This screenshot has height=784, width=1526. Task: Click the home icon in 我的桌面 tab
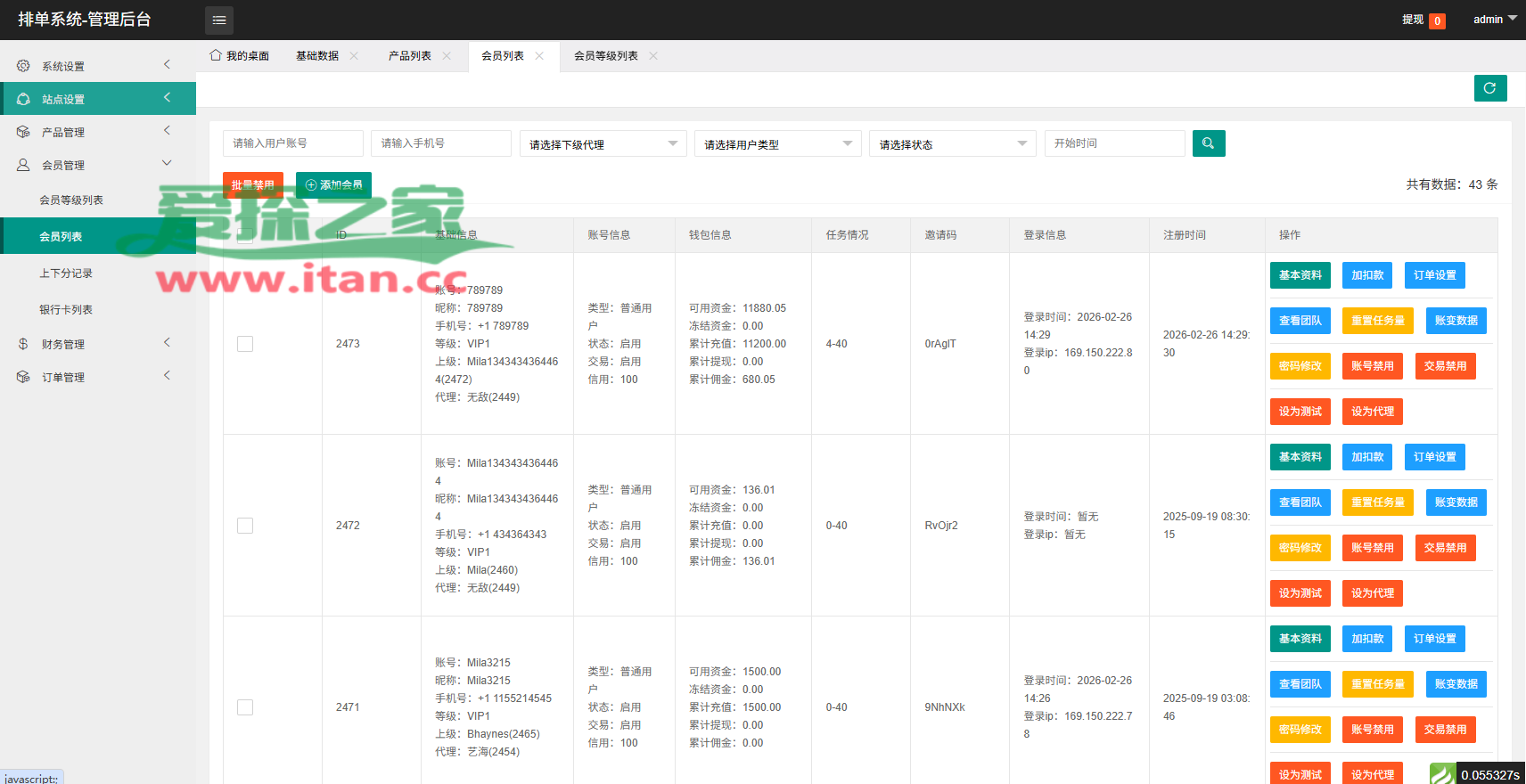216,55
